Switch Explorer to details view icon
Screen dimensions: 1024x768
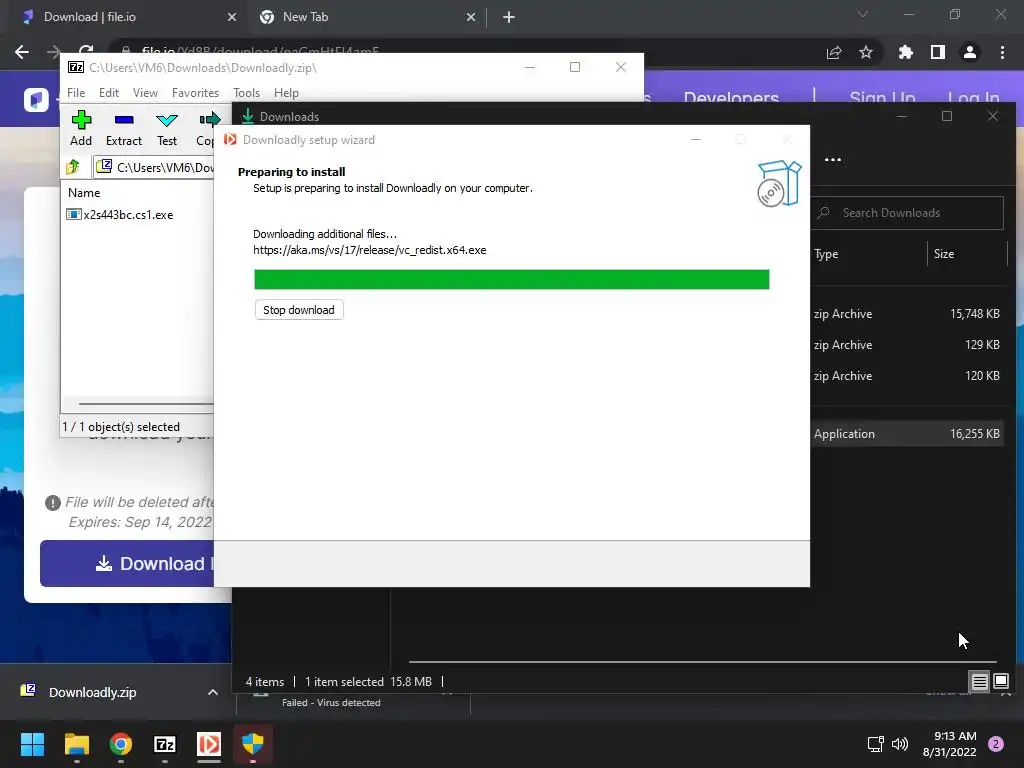pyautogui.click(x=979, y=682)
